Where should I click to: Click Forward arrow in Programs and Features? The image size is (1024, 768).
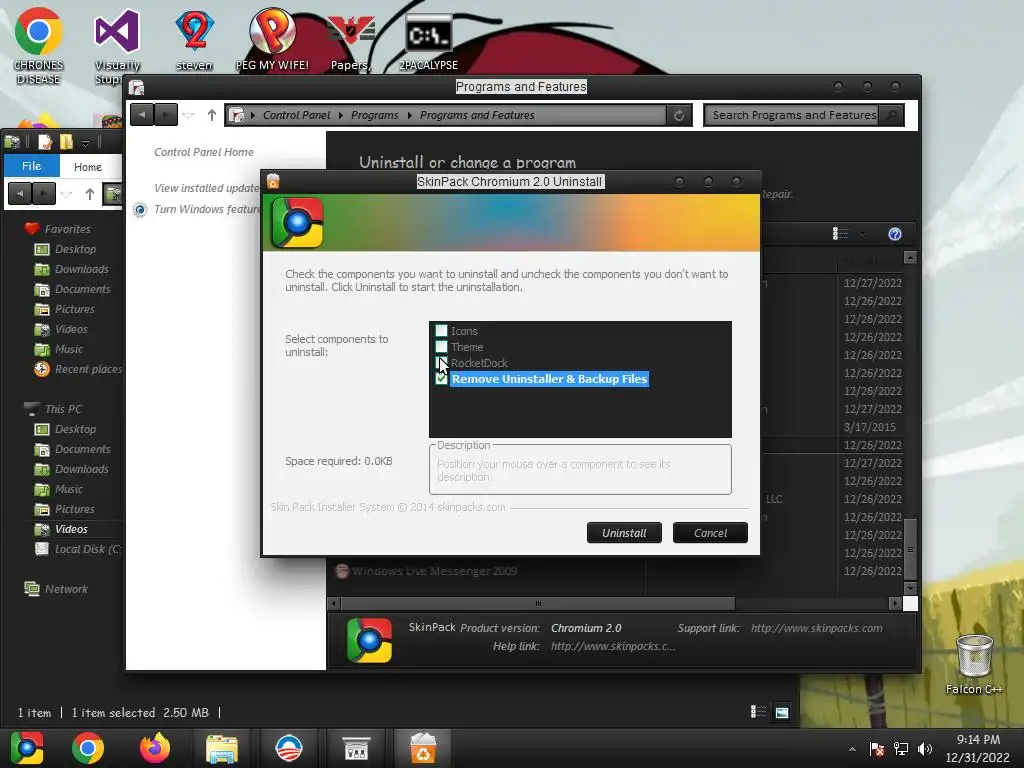(165, 115)
